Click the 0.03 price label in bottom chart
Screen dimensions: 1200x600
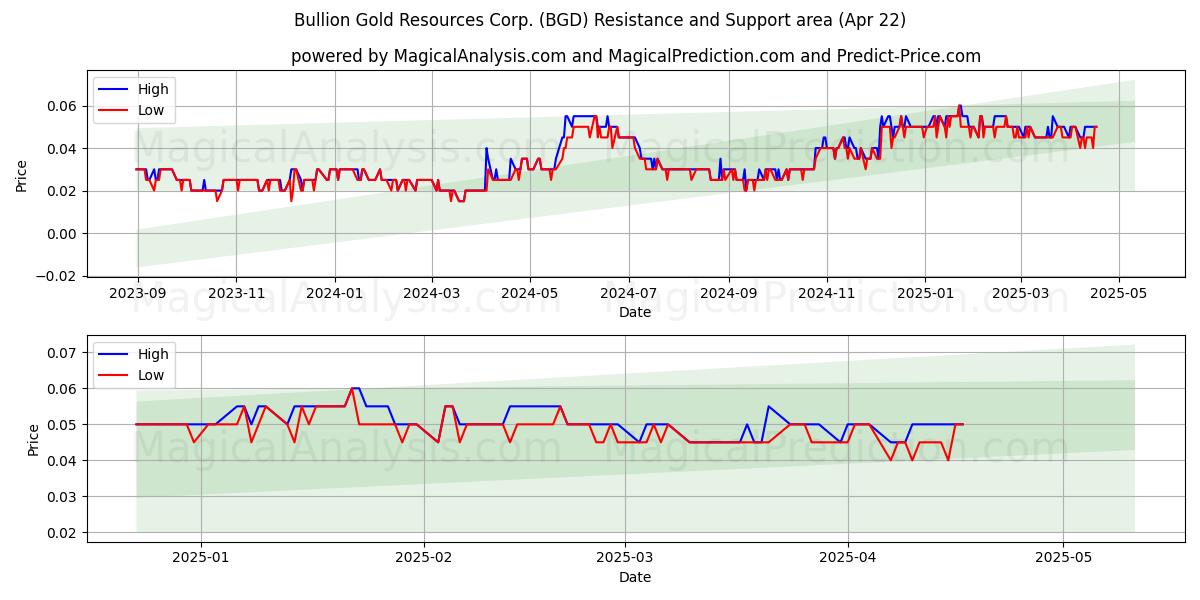tap(63, 497)
